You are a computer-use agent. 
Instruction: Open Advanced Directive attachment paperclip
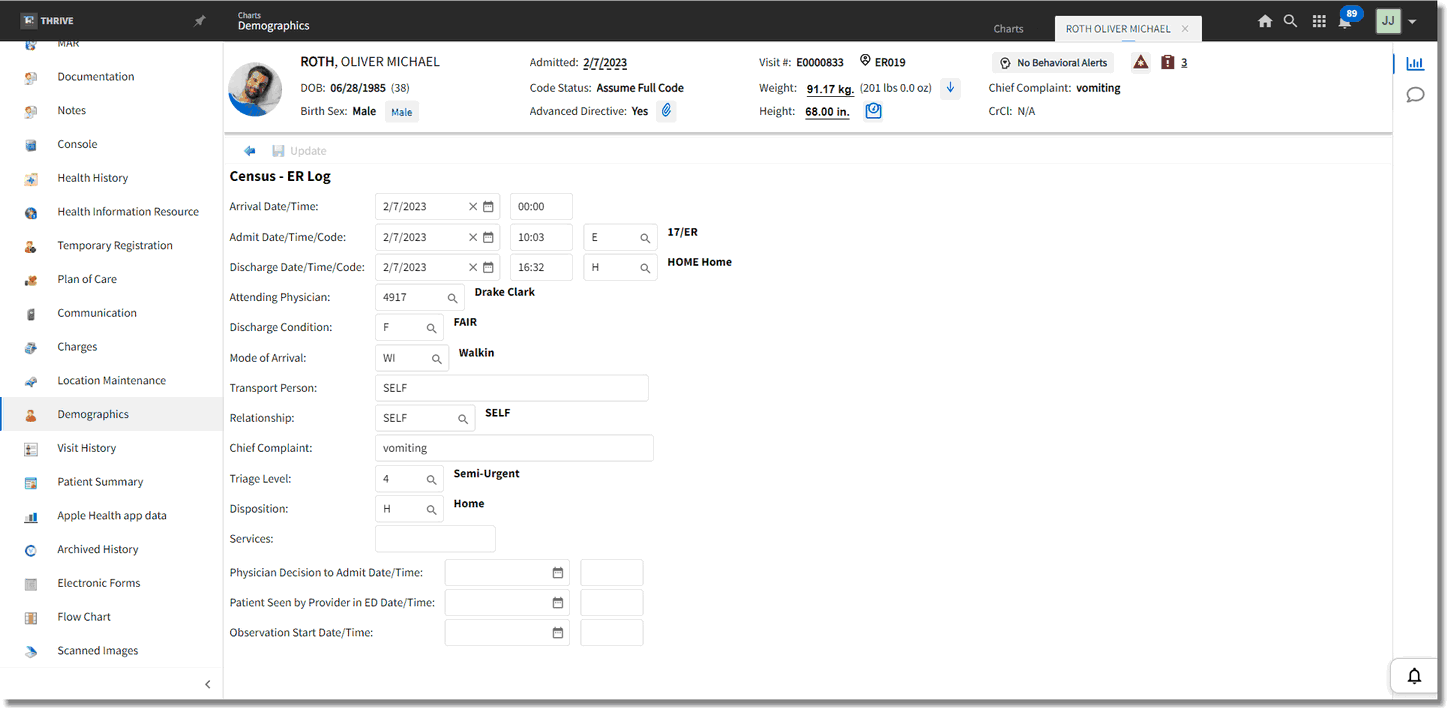click(x=665, y=111)
